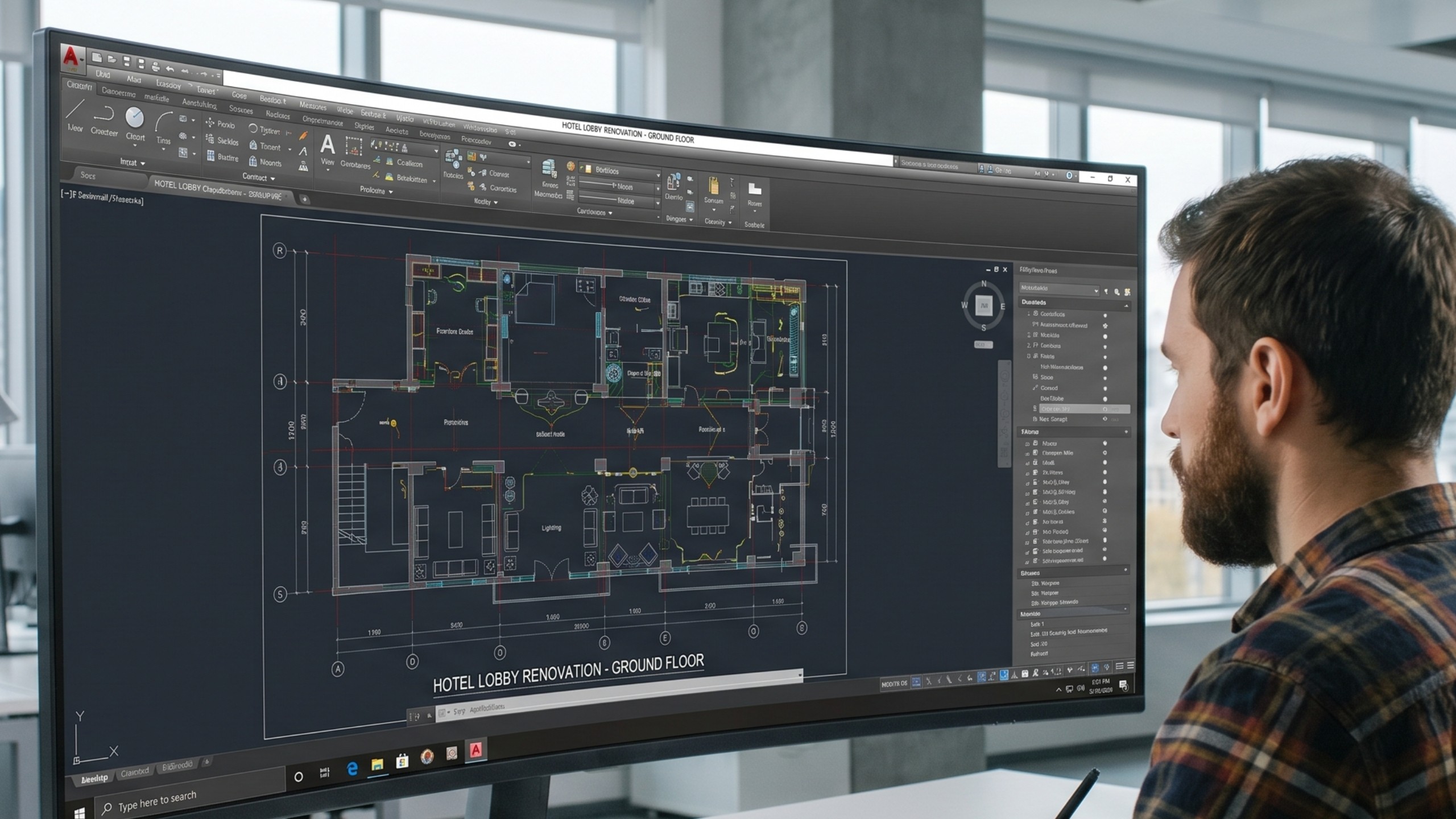Collapse the Dusateds section in the side panel
Screen dimensions: 1456x819
tap(1126, 306)
